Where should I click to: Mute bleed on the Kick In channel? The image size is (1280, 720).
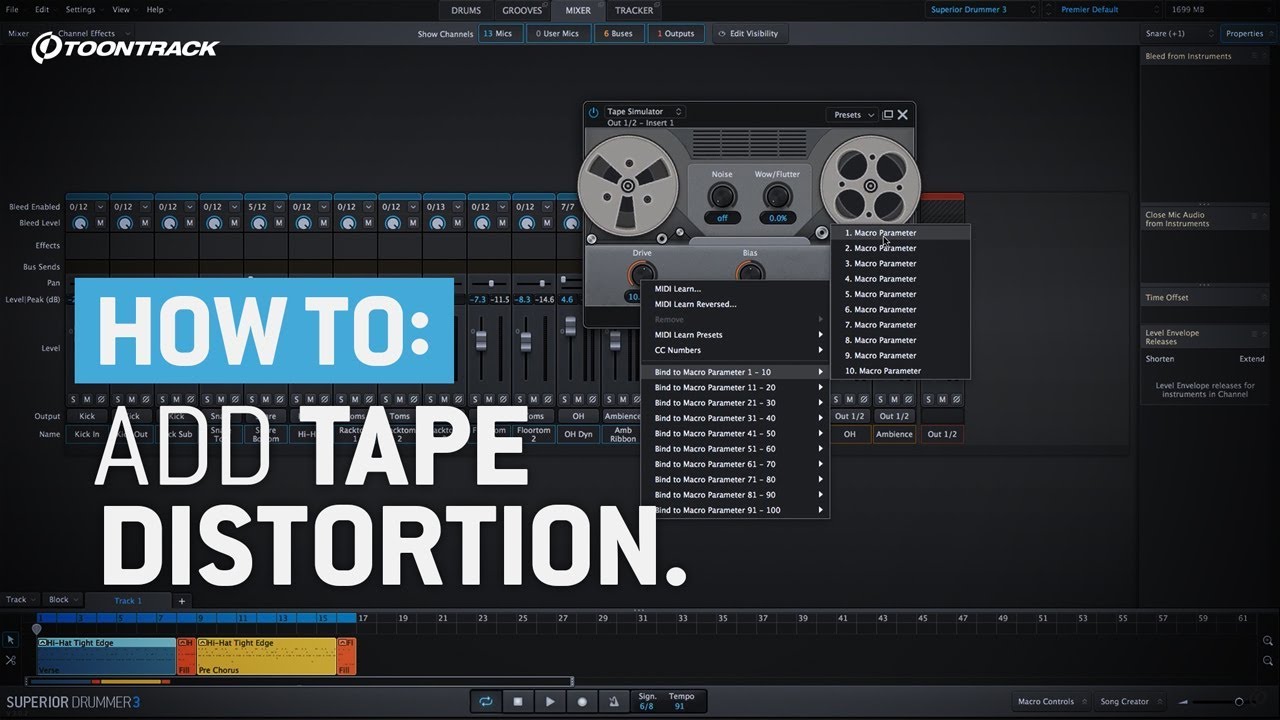[100, 223]
